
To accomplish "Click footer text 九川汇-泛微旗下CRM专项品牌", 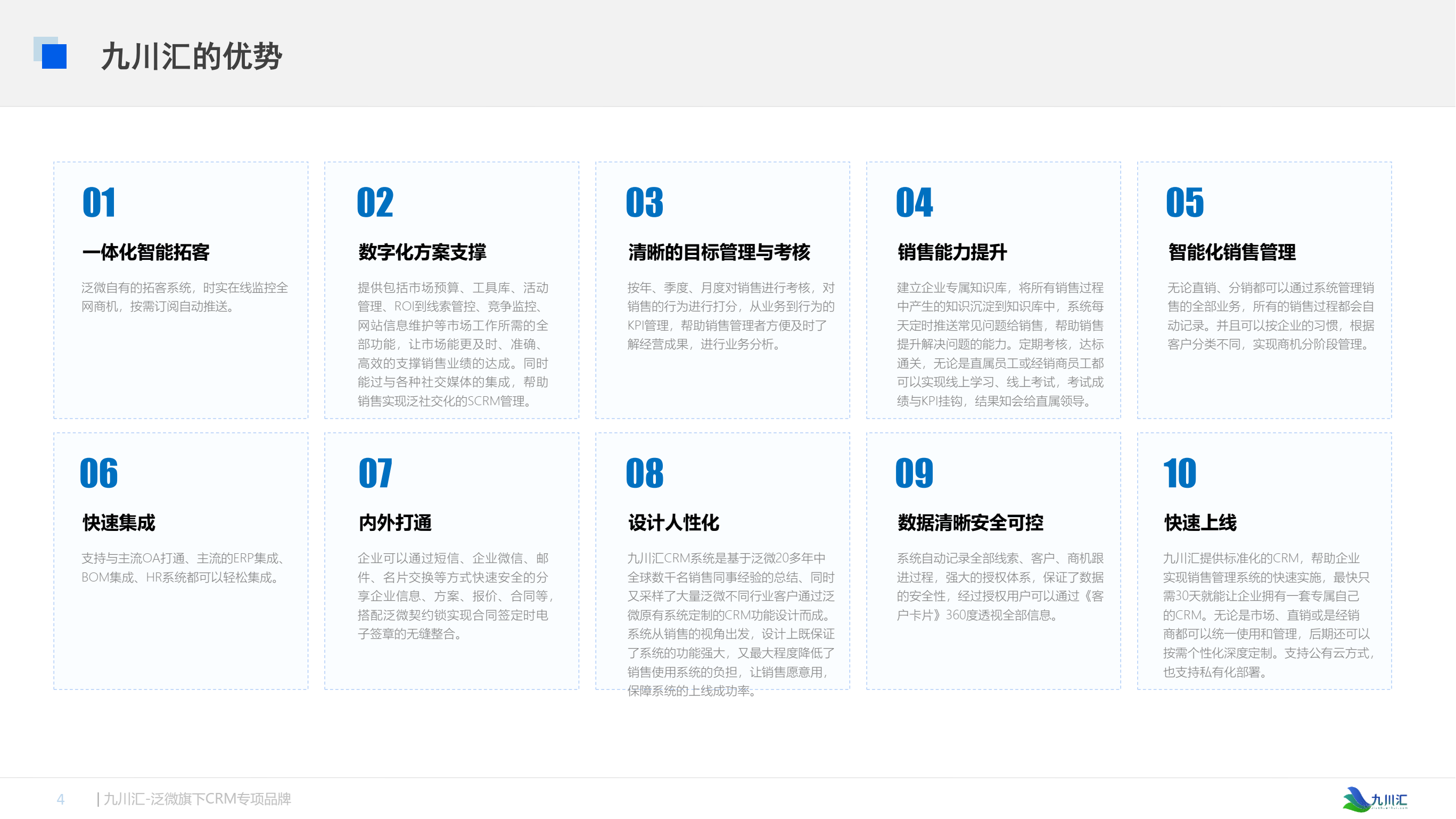I will coord(196,799).
